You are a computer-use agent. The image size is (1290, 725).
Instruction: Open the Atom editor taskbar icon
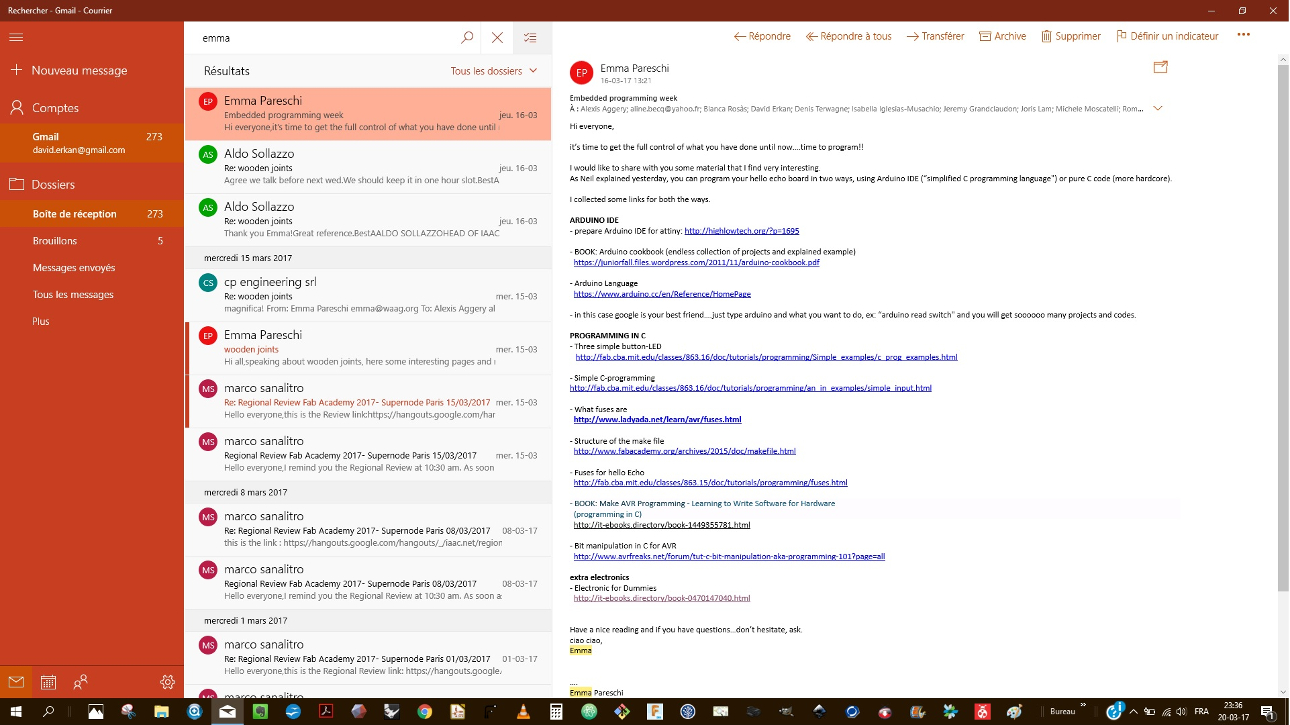click(x=589, y=712)
